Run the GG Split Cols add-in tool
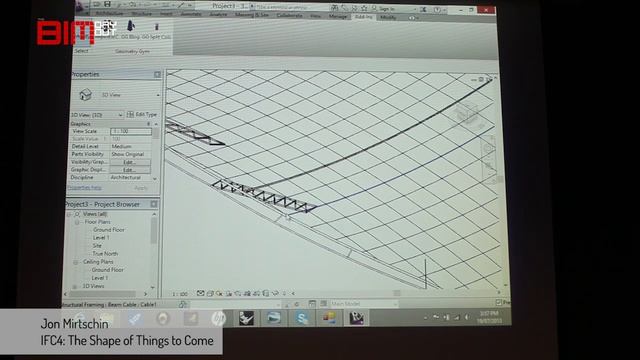 coord(156,31)
